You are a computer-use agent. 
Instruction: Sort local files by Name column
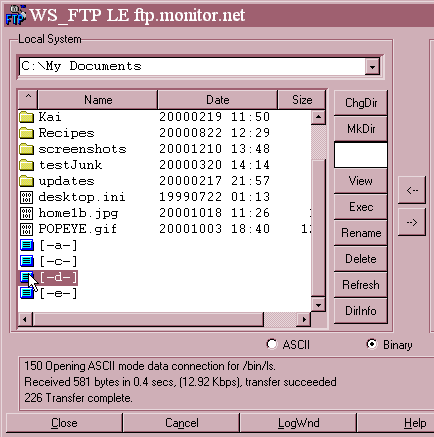[x=98, y=99]
